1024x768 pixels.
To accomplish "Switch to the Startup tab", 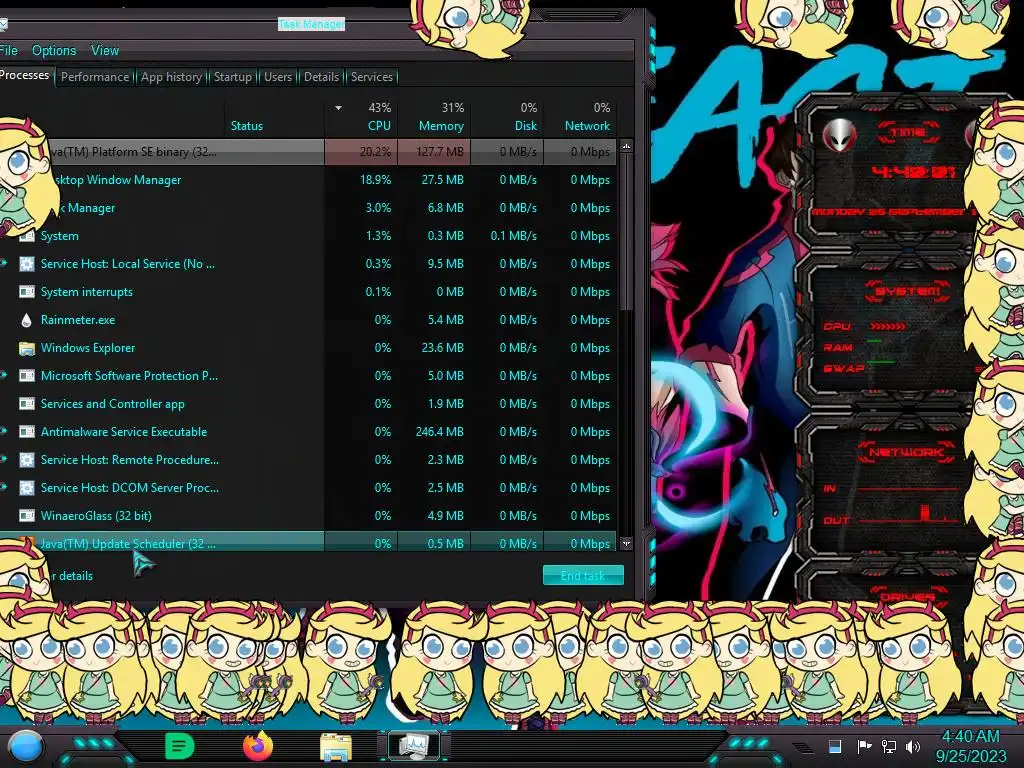I will [x=232, y=77].
